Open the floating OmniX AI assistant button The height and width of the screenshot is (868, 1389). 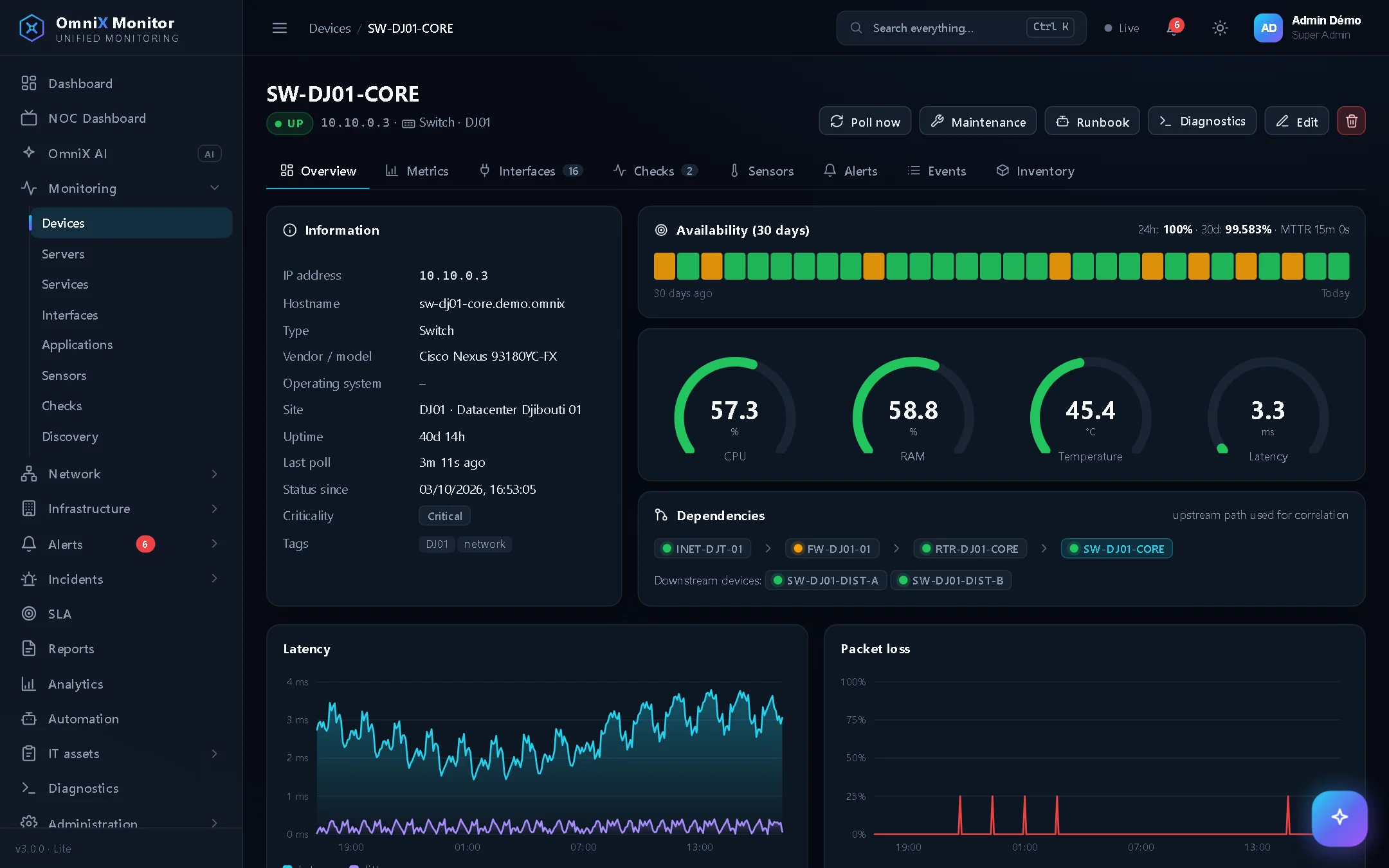click(1339, 817)
